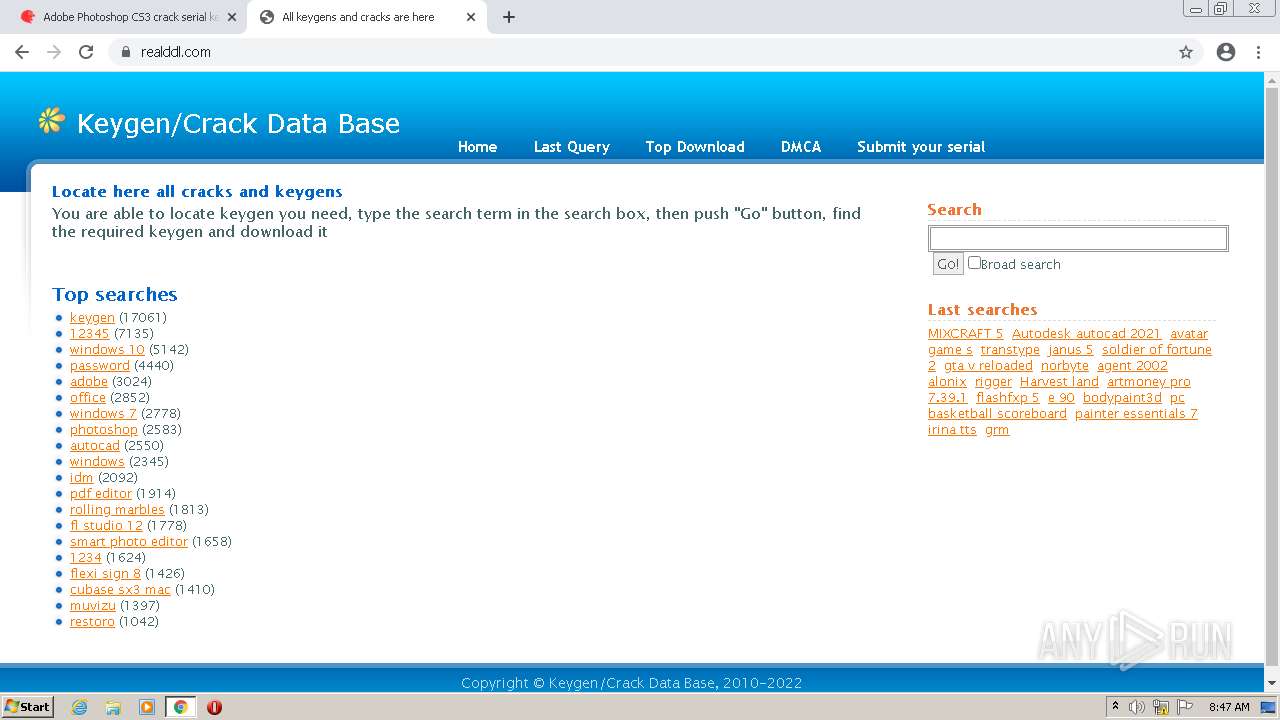Open the cubase sx3 mac link
The image size is (1280, 720).
click(x=120, y=590)
